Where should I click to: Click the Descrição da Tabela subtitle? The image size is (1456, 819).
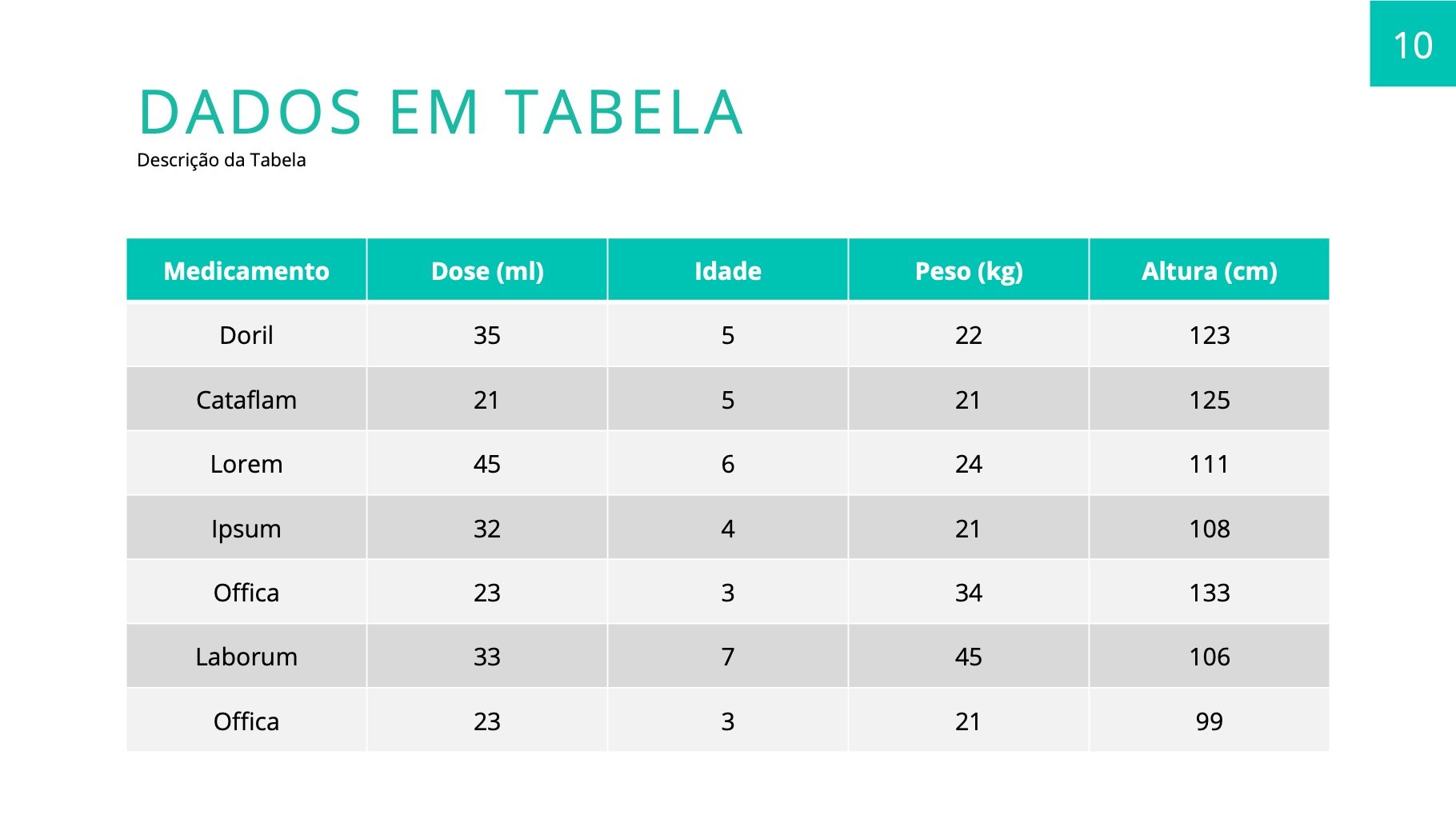(222, 160)
